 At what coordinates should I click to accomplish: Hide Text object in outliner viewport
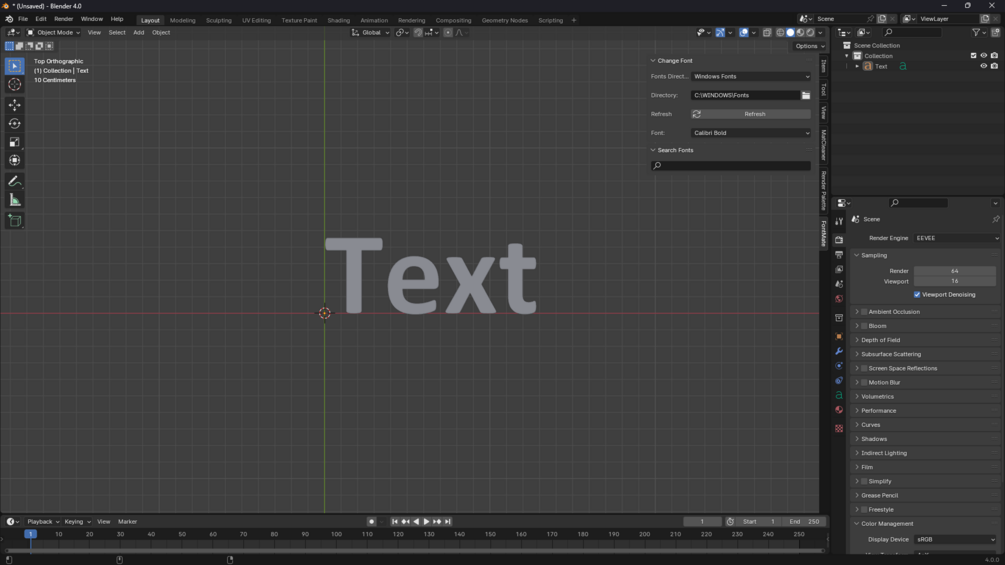(984, 66)
